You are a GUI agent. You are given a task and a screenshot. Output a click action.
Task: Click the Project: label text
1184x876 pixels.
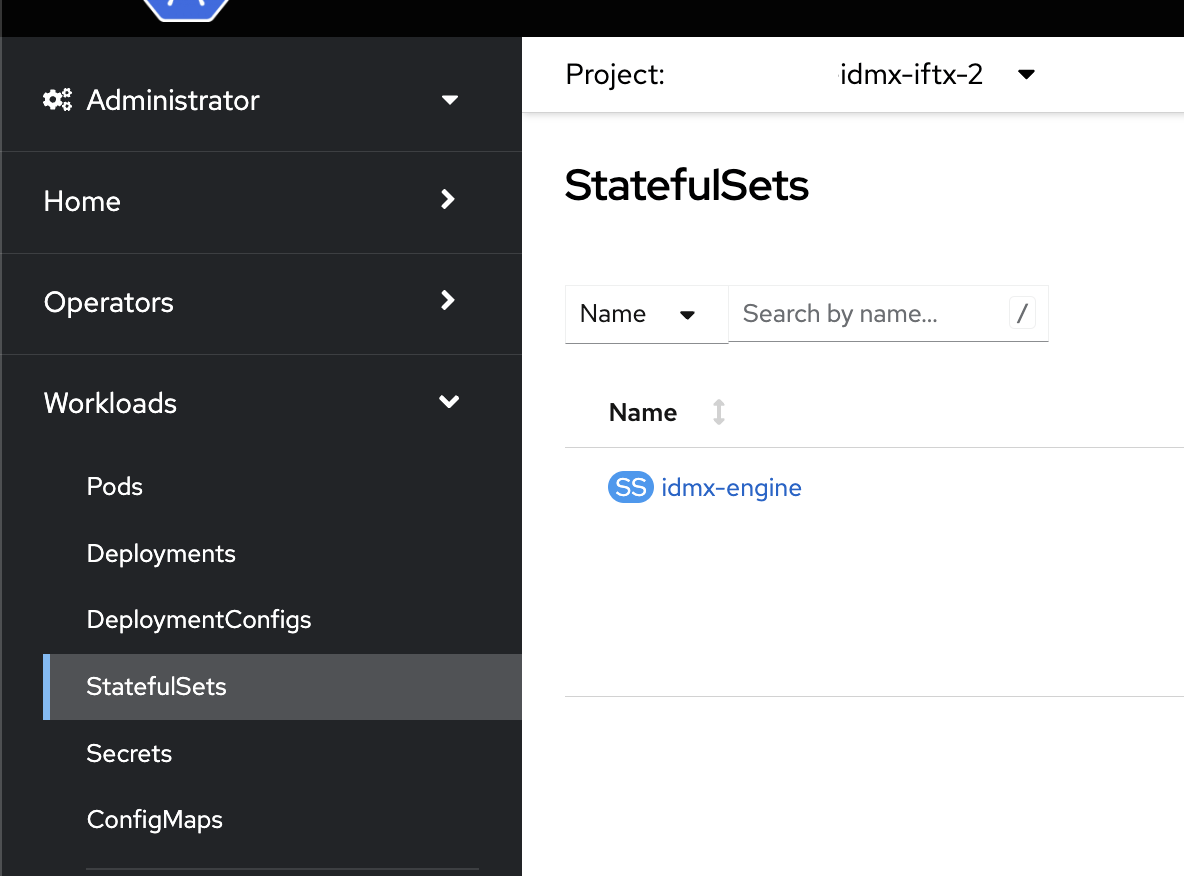615,75
